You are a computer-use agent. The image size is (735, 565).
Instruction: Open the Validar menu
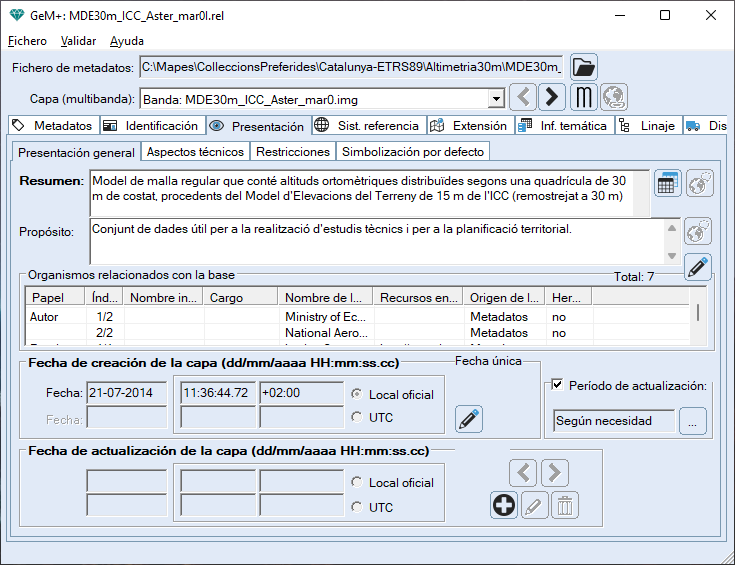(78, 41)
